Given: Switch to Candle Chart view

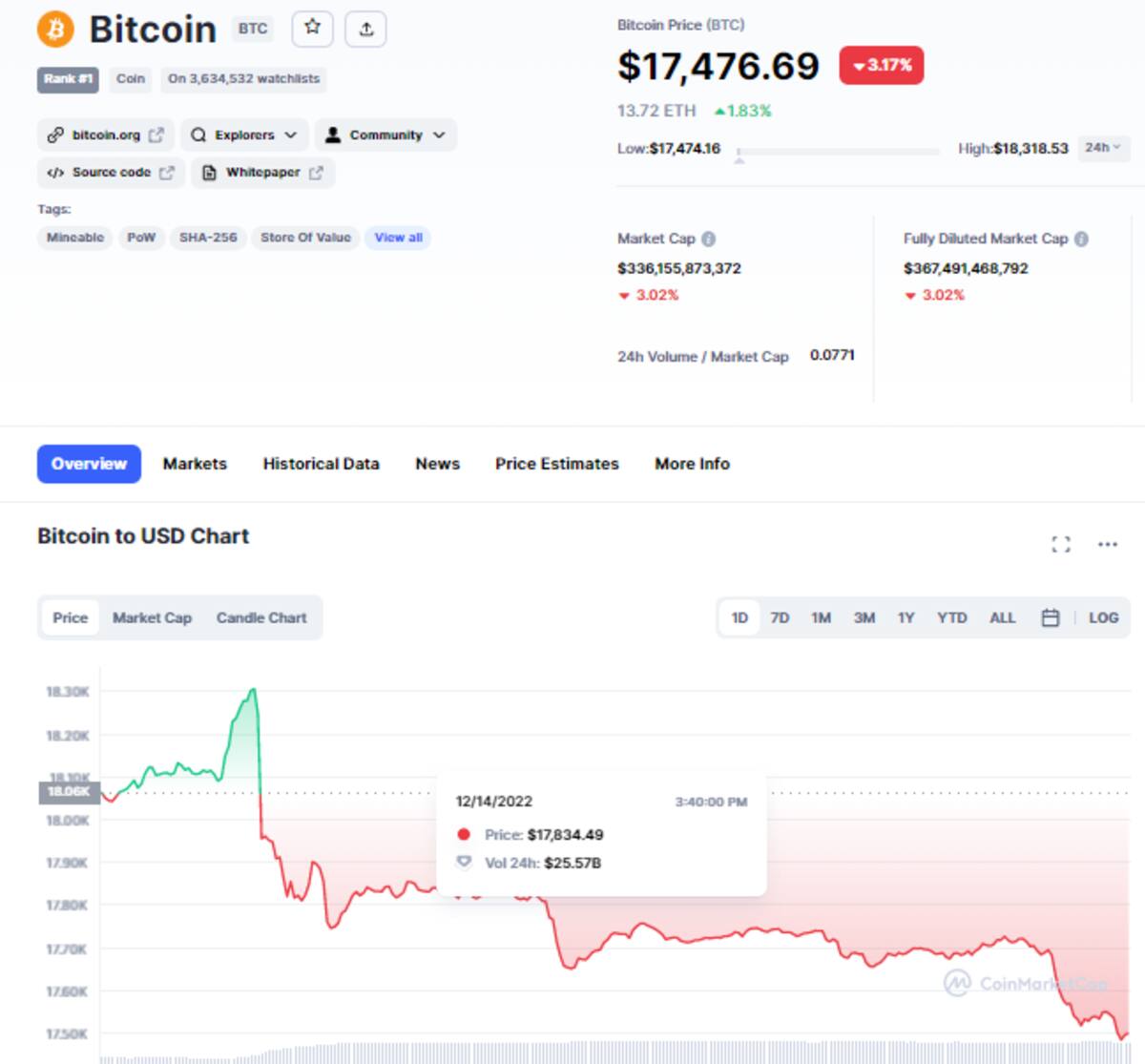Looking at the screenshot, I should click(x=261, y=618).
